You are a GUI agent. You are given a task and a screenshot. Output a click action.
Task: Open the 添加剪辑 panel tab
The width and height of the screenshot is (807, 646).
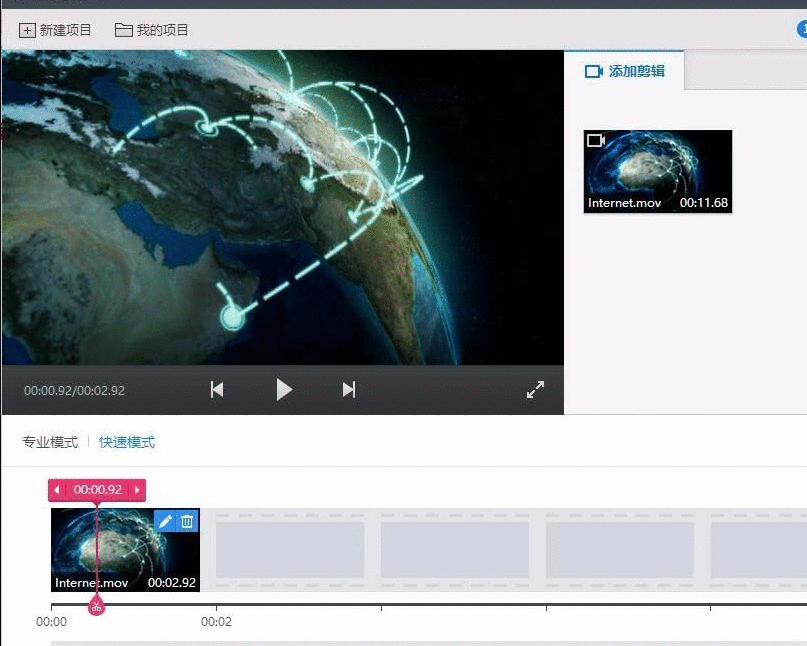coord(624,70)
